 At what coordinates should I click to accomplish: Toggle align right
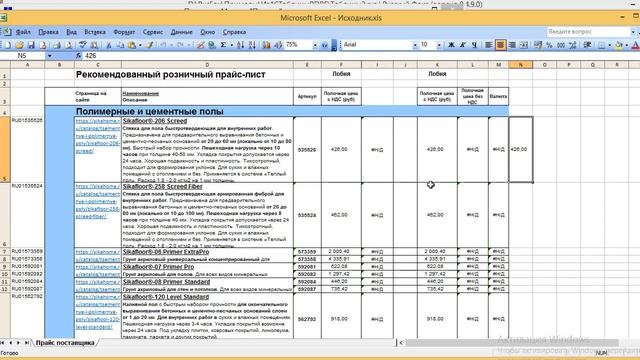pos(512,45)
